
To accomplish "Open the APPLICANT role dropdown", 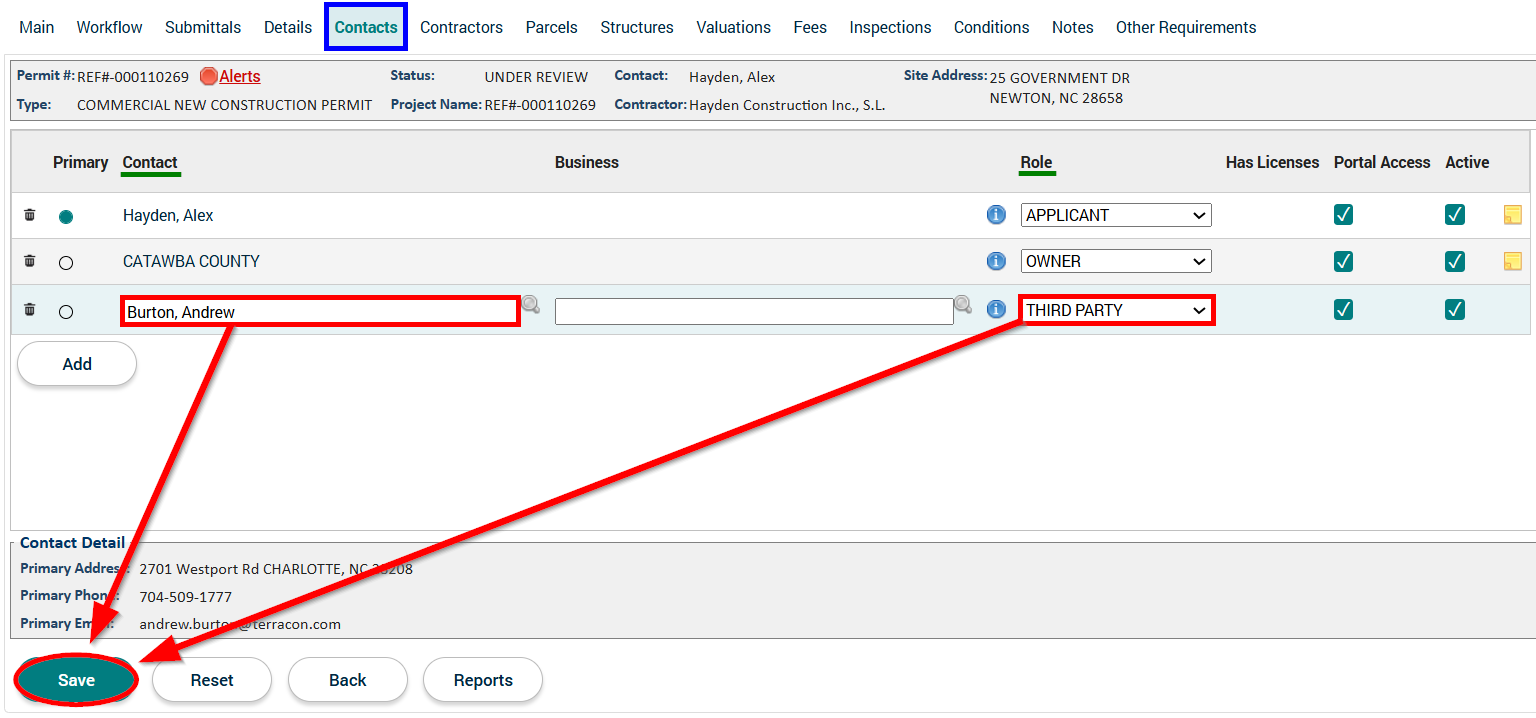I will click(1115, 215).
